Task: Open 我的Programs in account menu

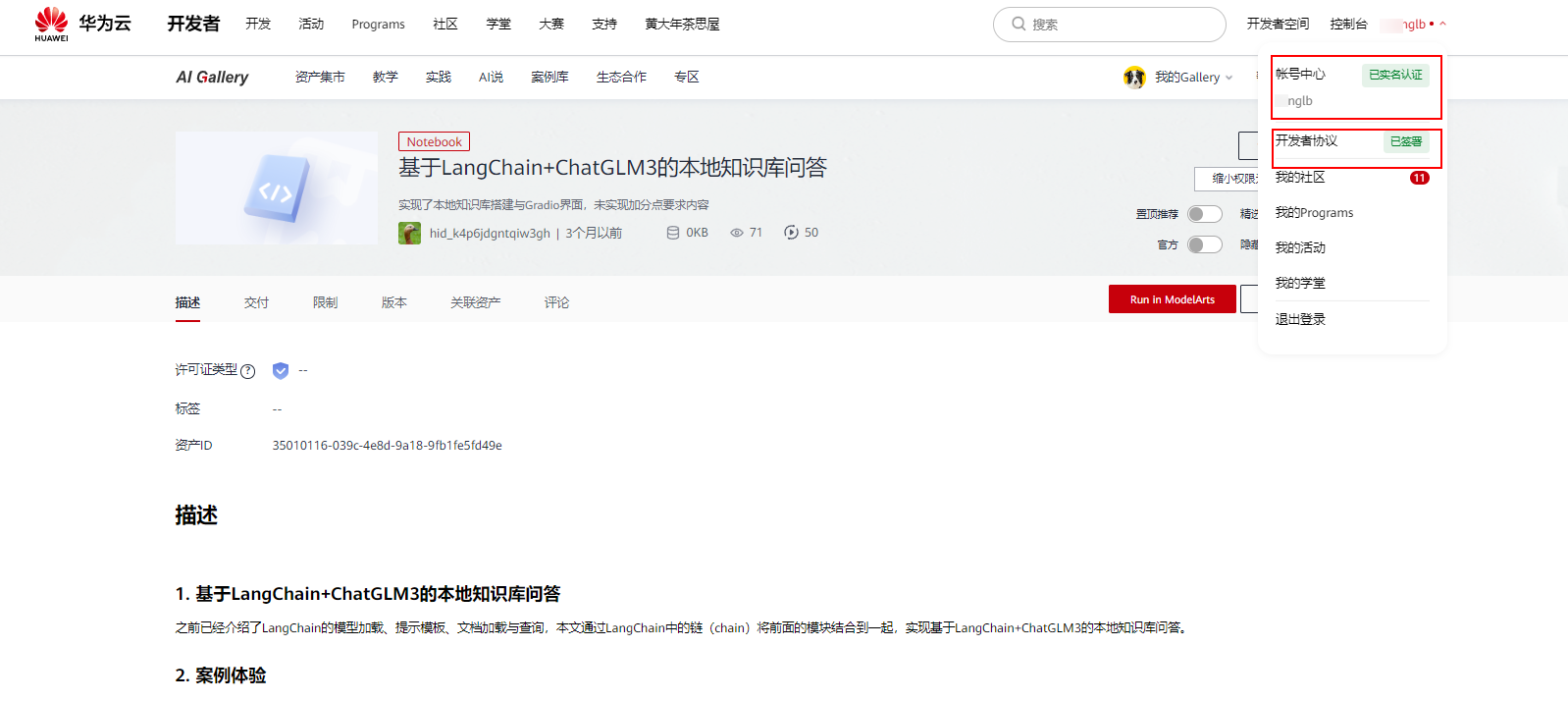Action: (x=1314, y=212)
